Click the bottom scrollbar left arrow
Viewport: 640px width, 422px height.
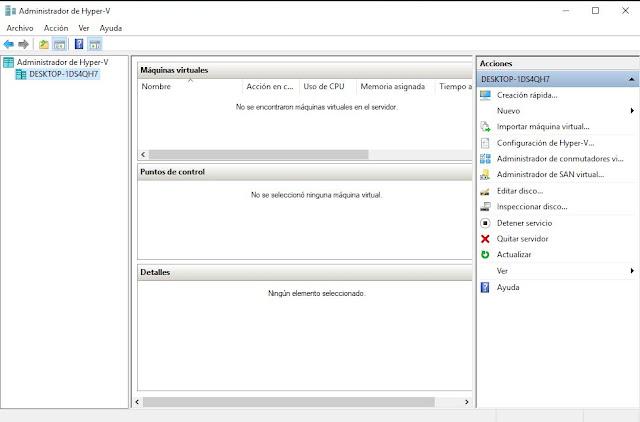[137, 402]
